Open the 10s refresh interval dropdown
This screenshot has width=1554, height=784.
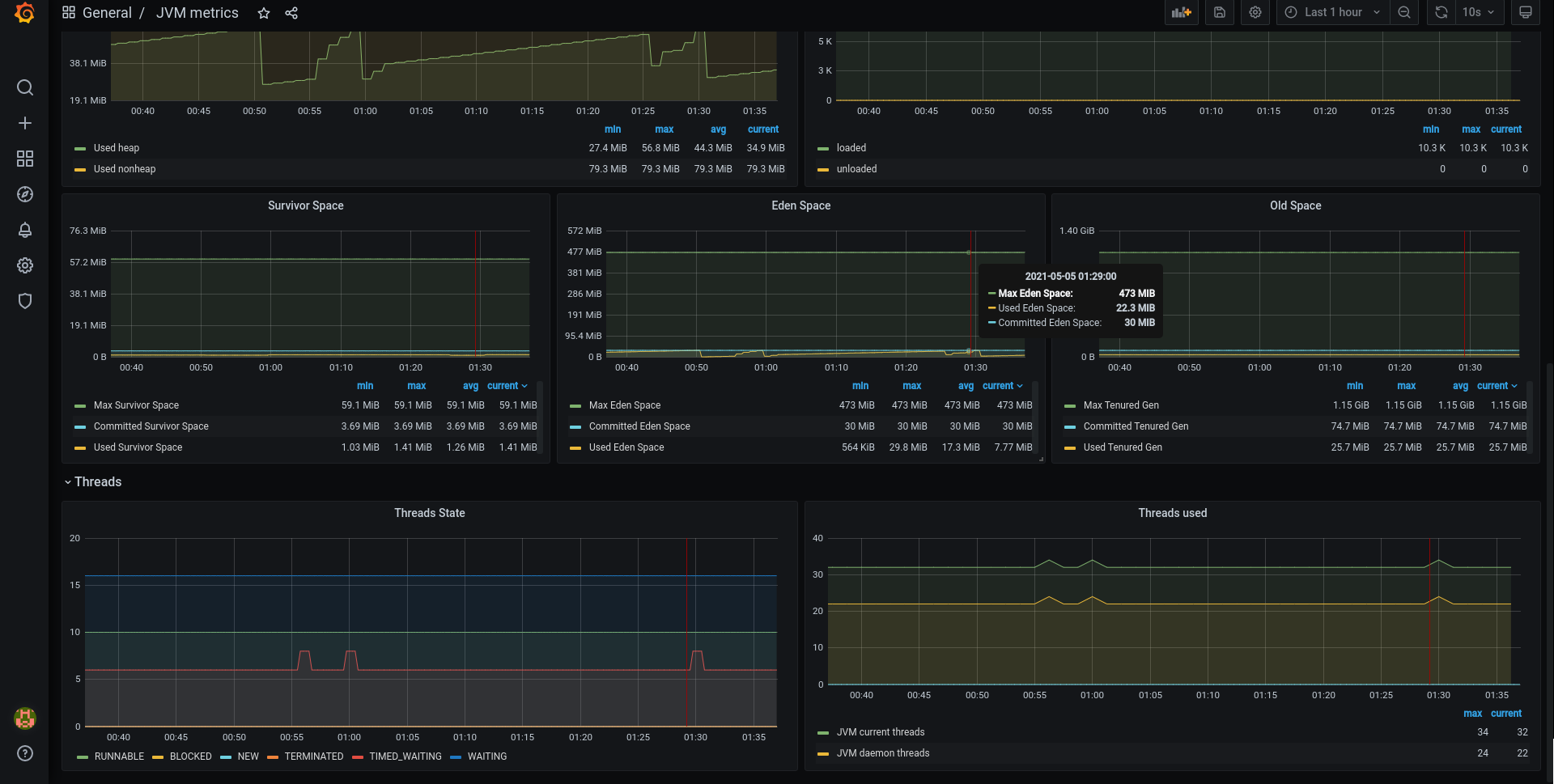[1479, 12]
